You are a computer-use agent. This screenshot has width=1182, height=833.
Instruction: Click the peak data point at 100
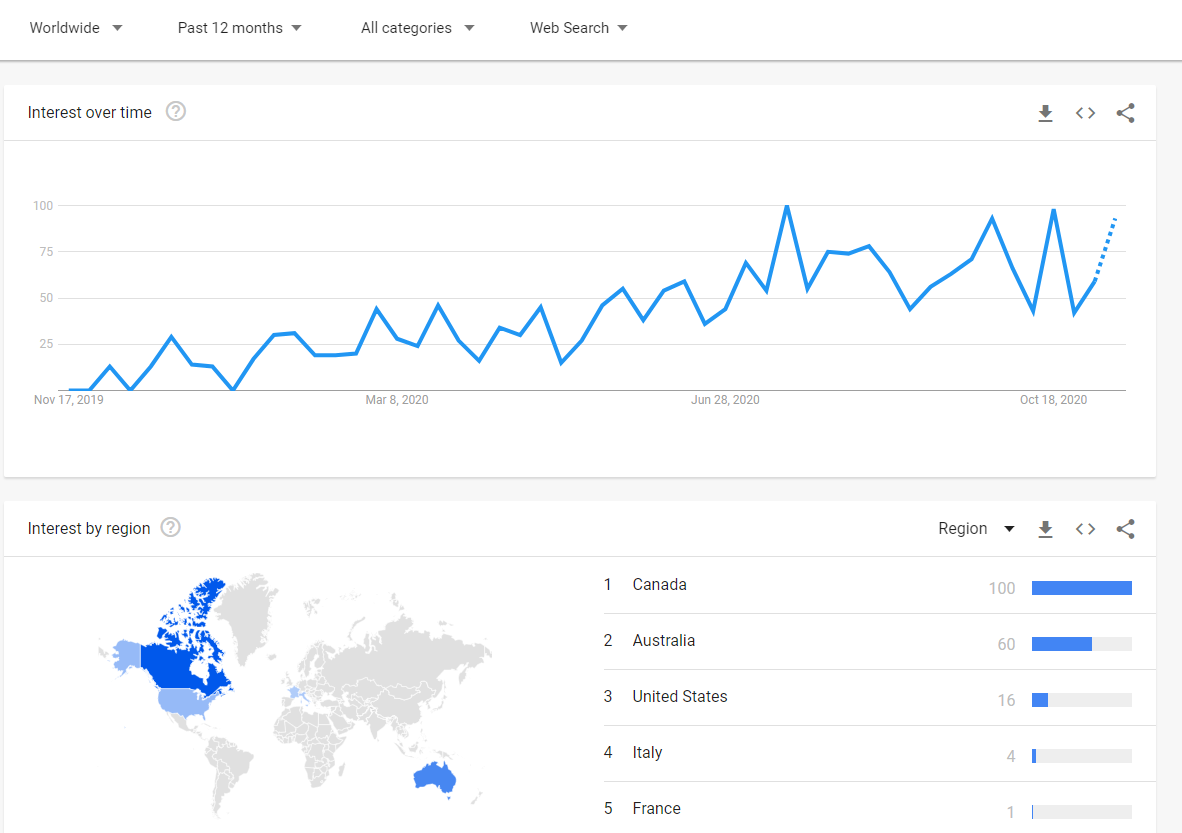(x=787, y=206)
